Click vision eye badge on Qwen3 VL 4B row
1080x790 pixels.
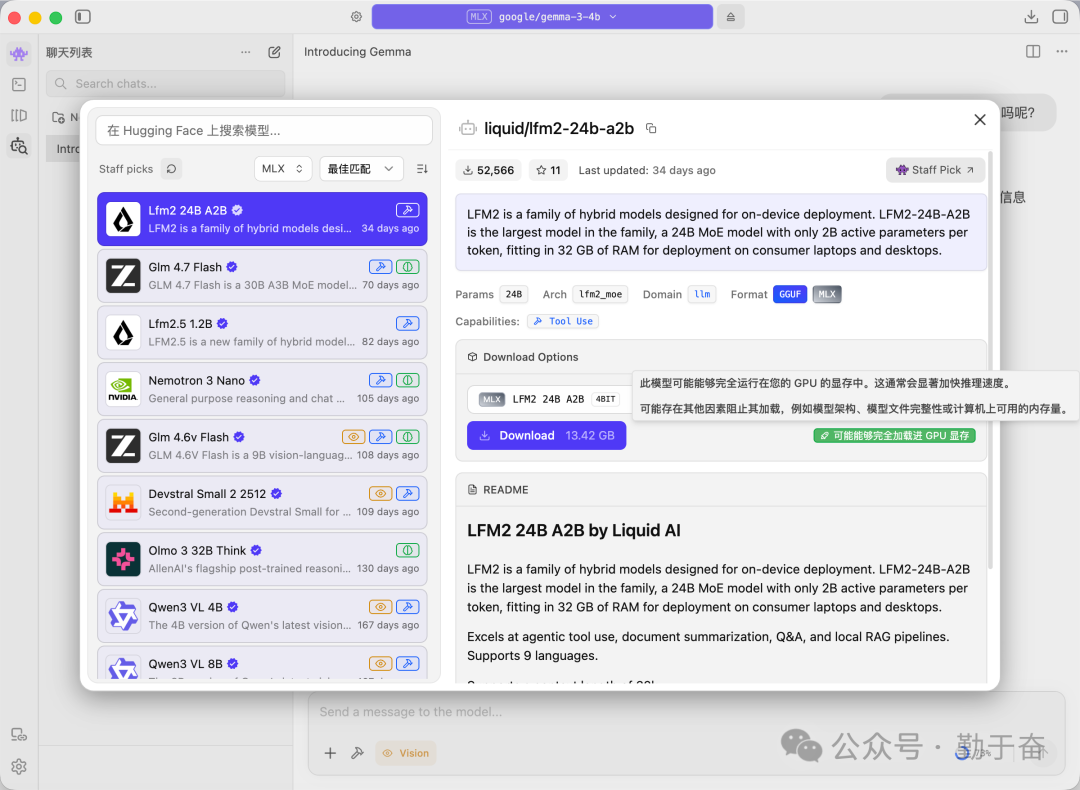coord(380,607)
